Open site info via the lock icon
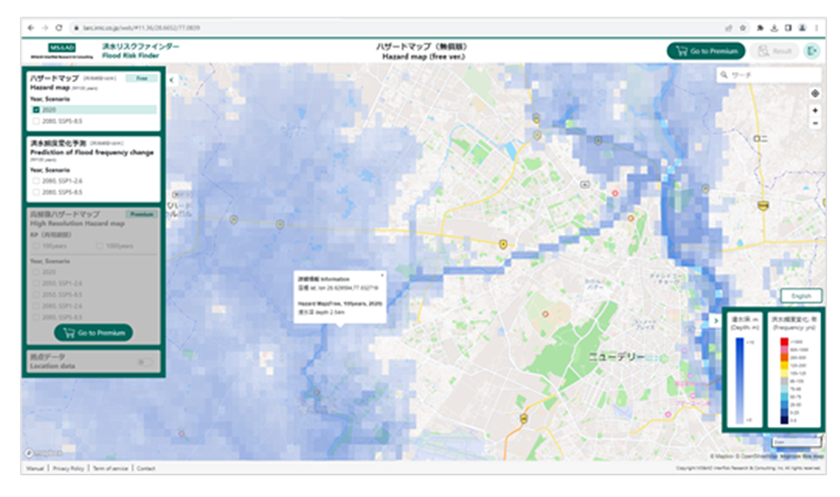The width and height of the screenshot is (840, 497). 77,28
